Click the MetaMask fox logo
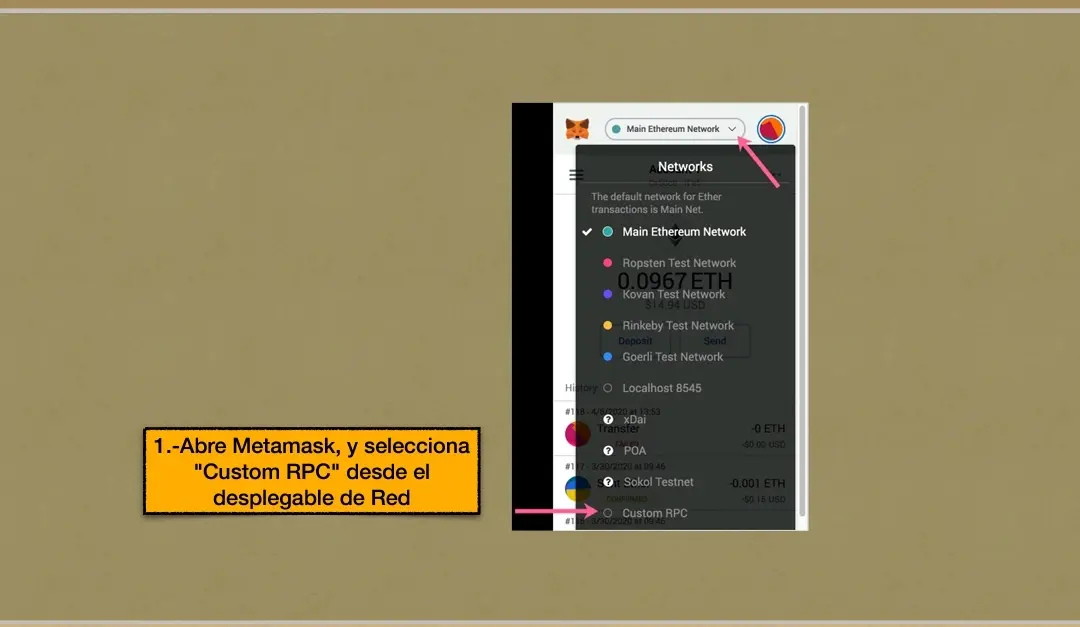 (577, 129)
